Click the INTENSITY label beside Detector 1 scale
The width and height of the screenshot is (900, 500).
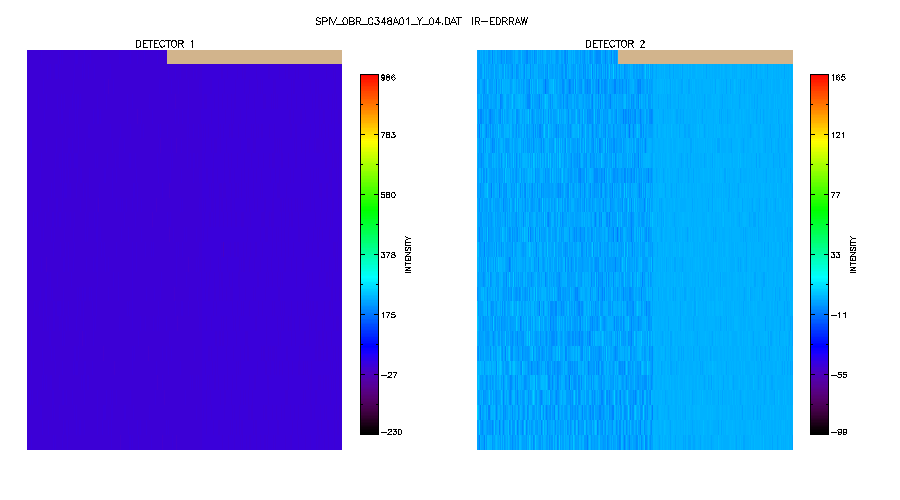(x=408, y=254)
